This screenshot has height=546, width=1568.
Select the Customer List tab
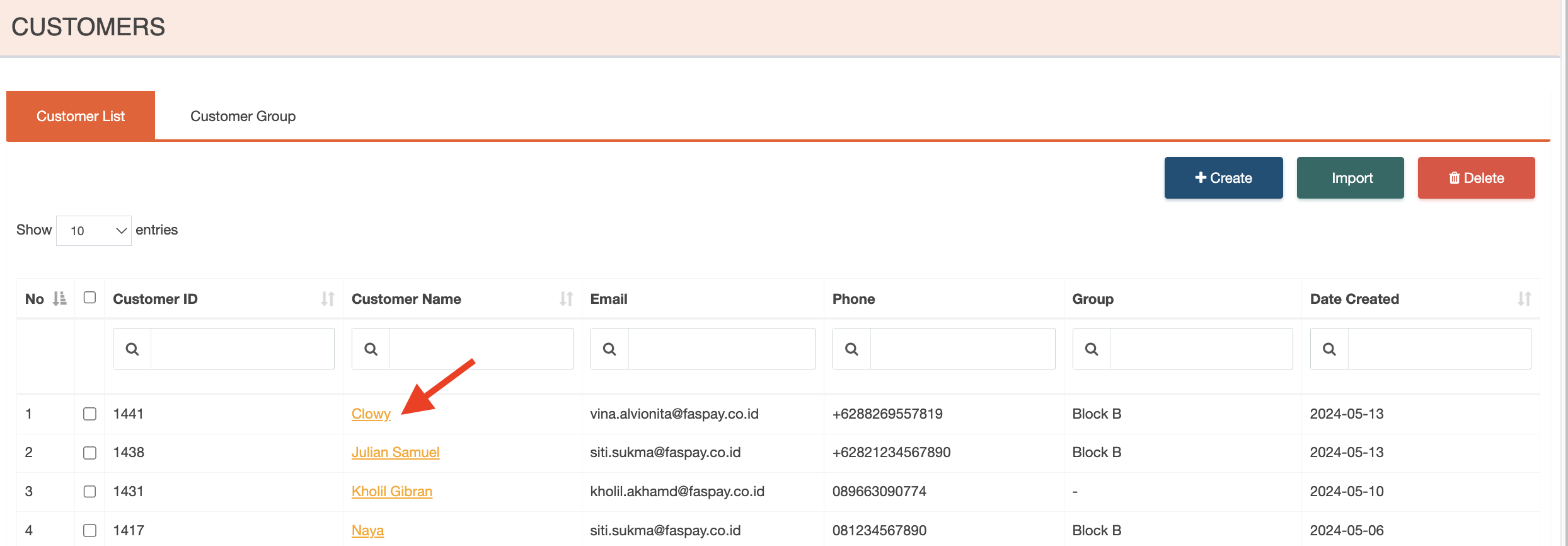point(81,116)
